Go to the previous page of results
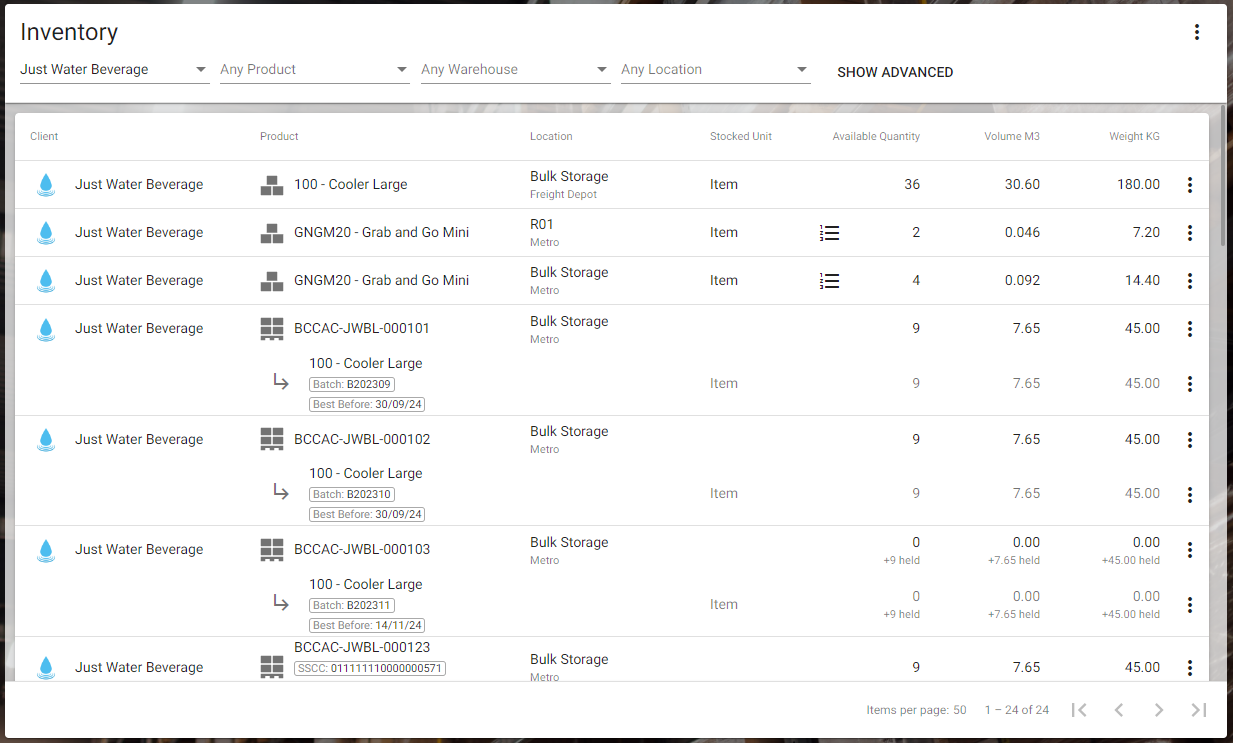The image size is (1233, 743). point(1119,710)
